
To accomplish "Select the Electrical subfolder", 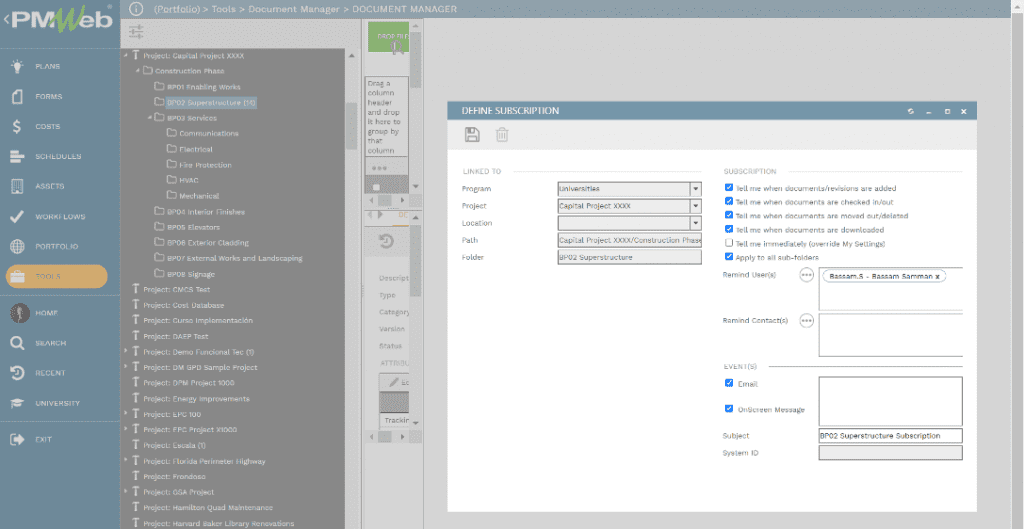I will coord(196,149).
